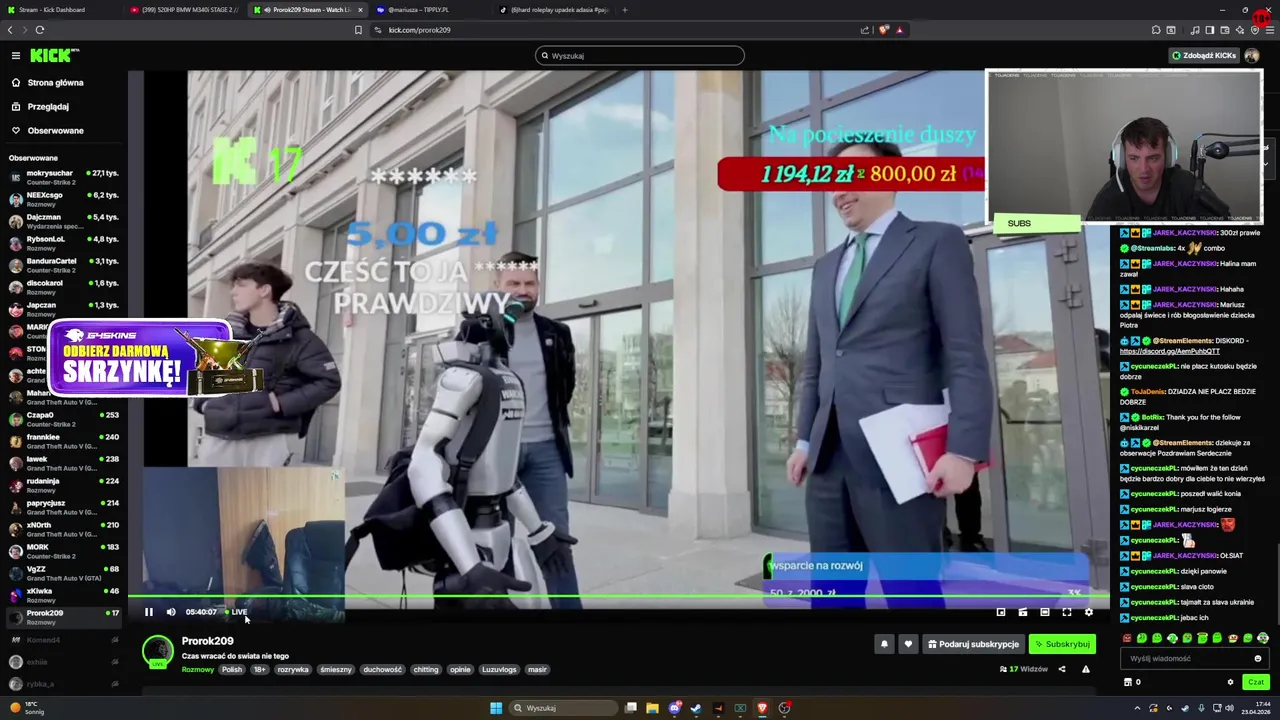Viewport: 1280px width, 720px height.
Task: Reload the page
Action: (40, 30)
